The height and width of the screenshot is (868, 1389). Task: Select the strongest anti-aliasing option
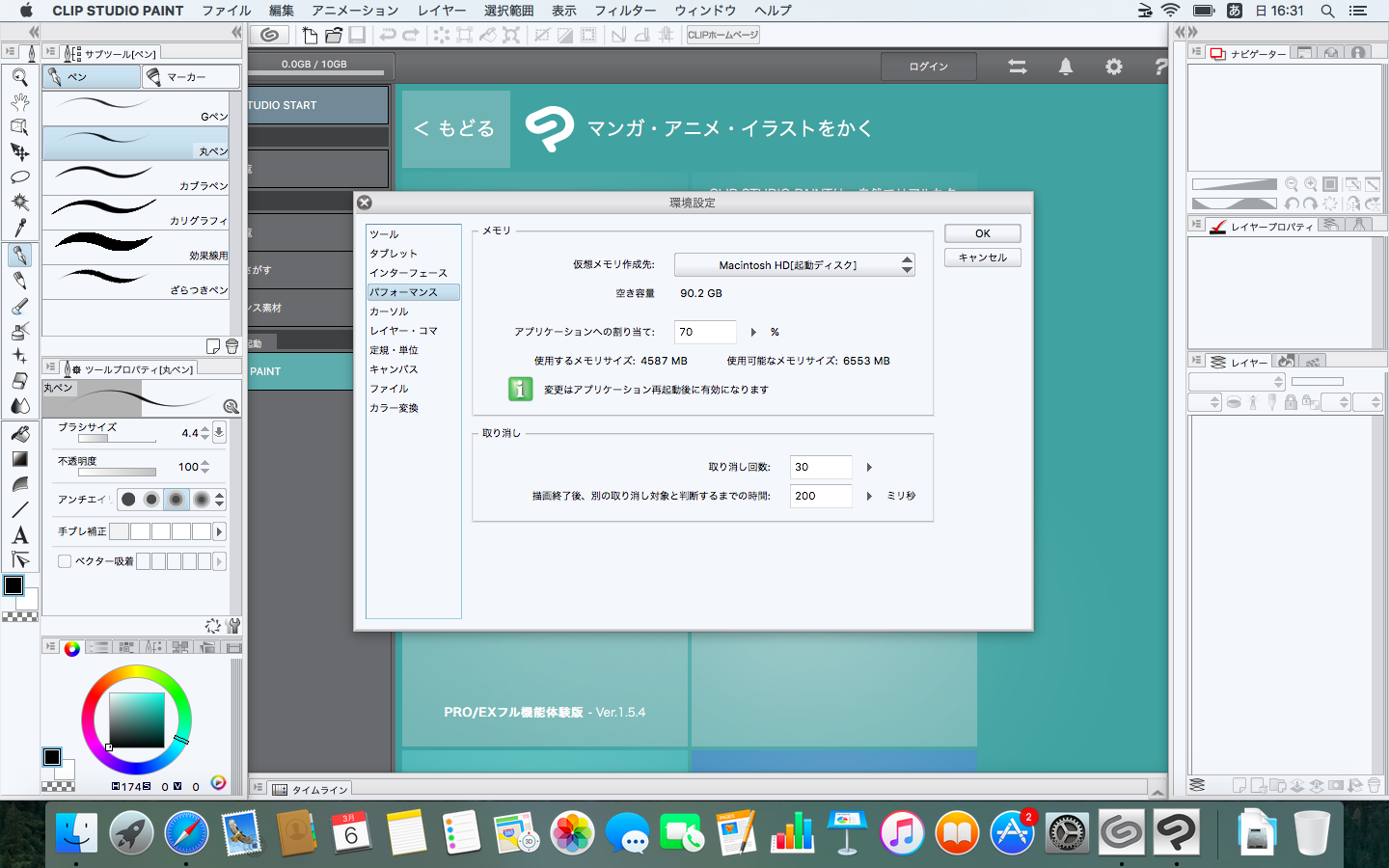click(x=201, y=500)
